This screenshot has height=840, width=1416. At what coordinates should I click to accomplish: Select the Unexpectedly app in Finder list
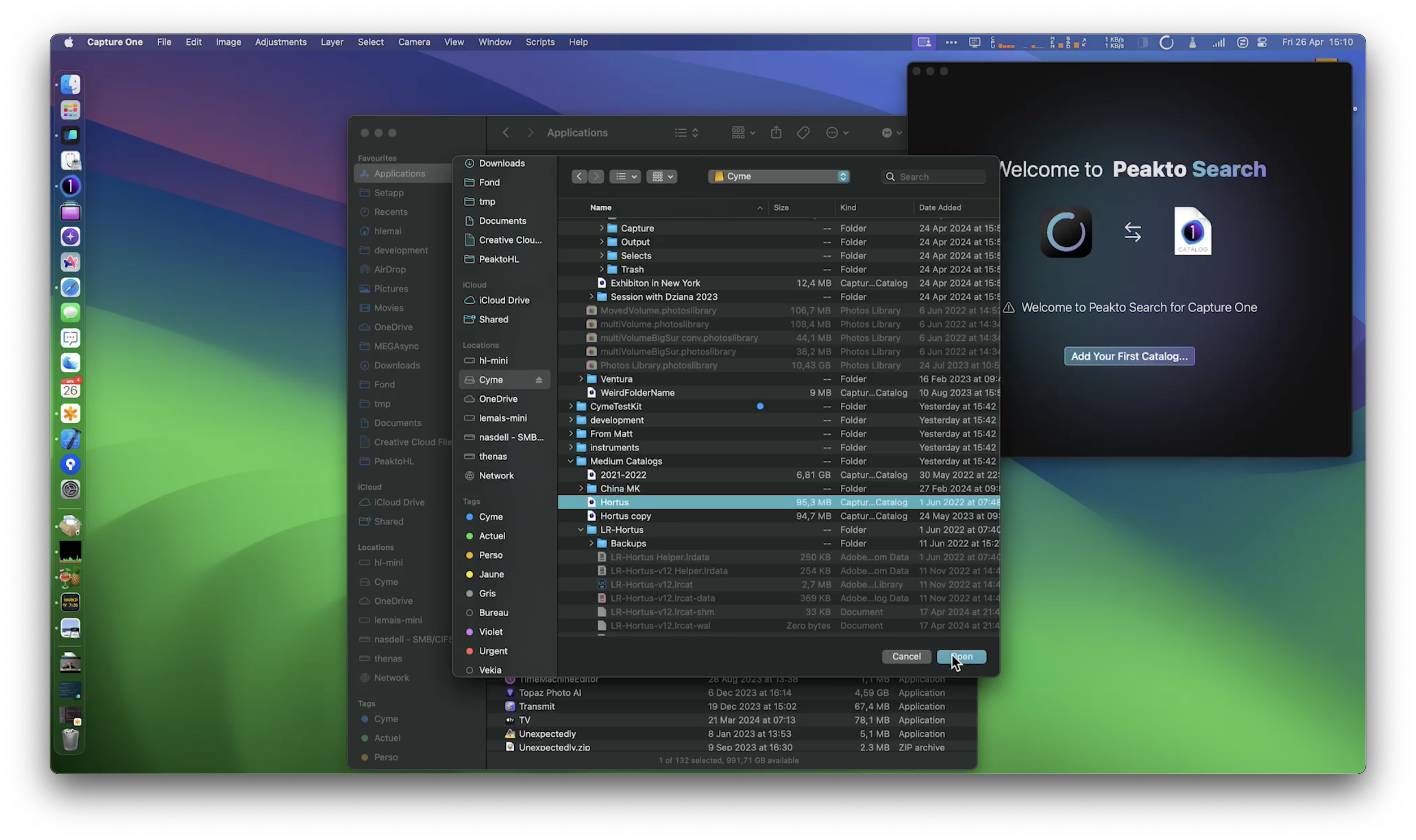(731, 734)
